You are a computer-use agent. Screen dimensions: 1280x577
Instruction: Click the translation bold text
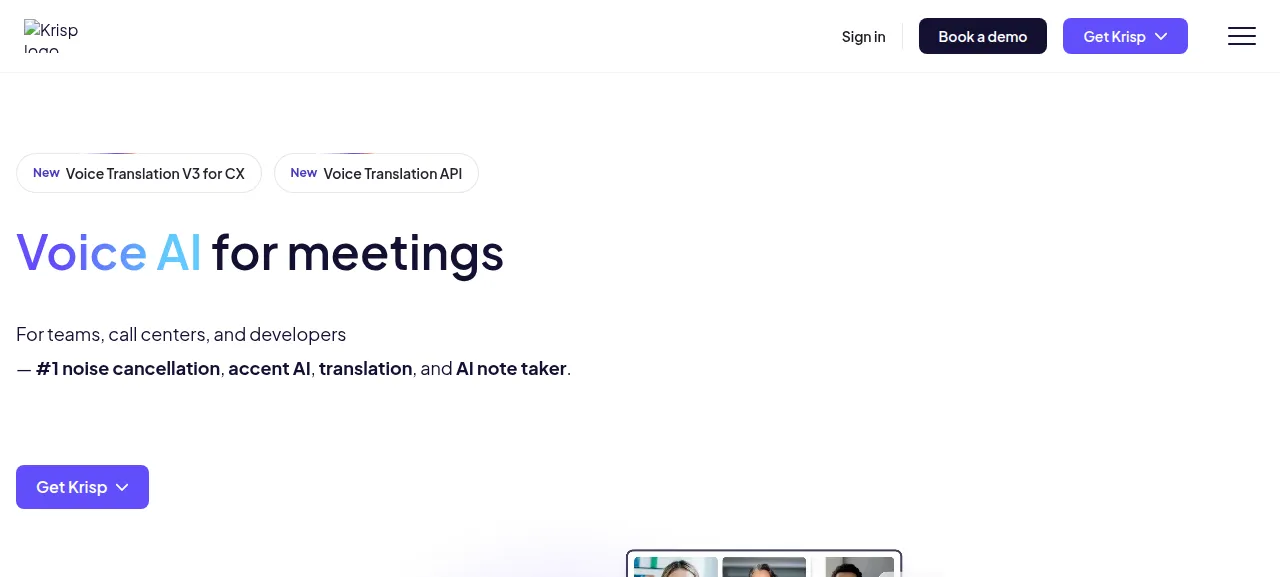tap(365, 368)
